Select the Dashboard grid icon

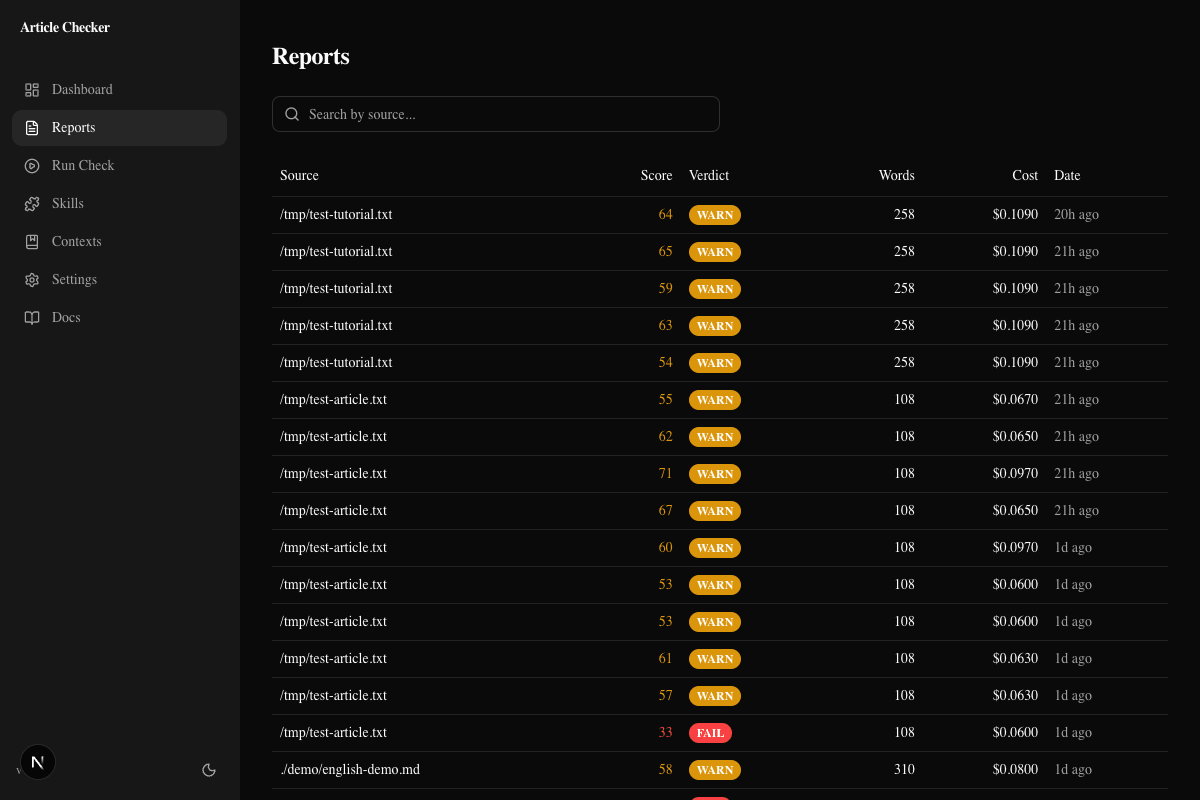[x=32, y=89]
